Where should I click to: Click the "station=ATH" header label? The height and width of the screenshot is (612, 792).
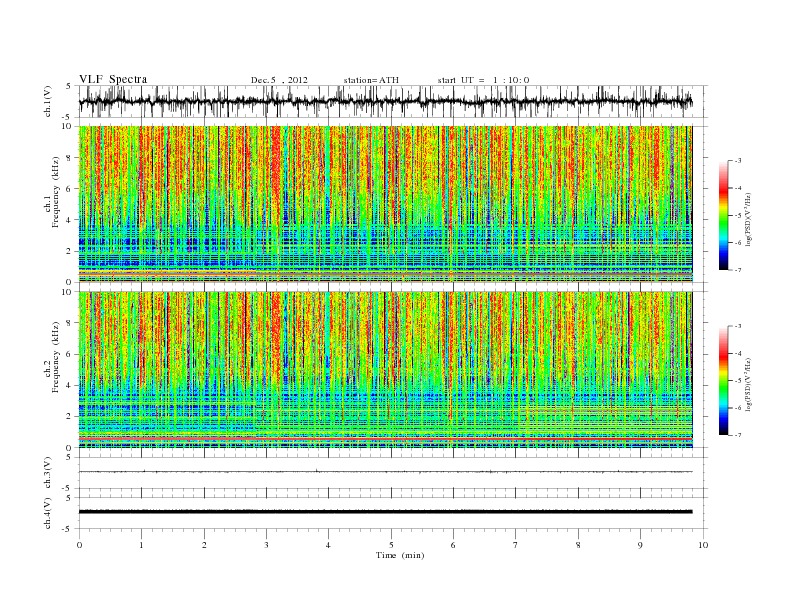pyautogui.click(x=371, y=80)
